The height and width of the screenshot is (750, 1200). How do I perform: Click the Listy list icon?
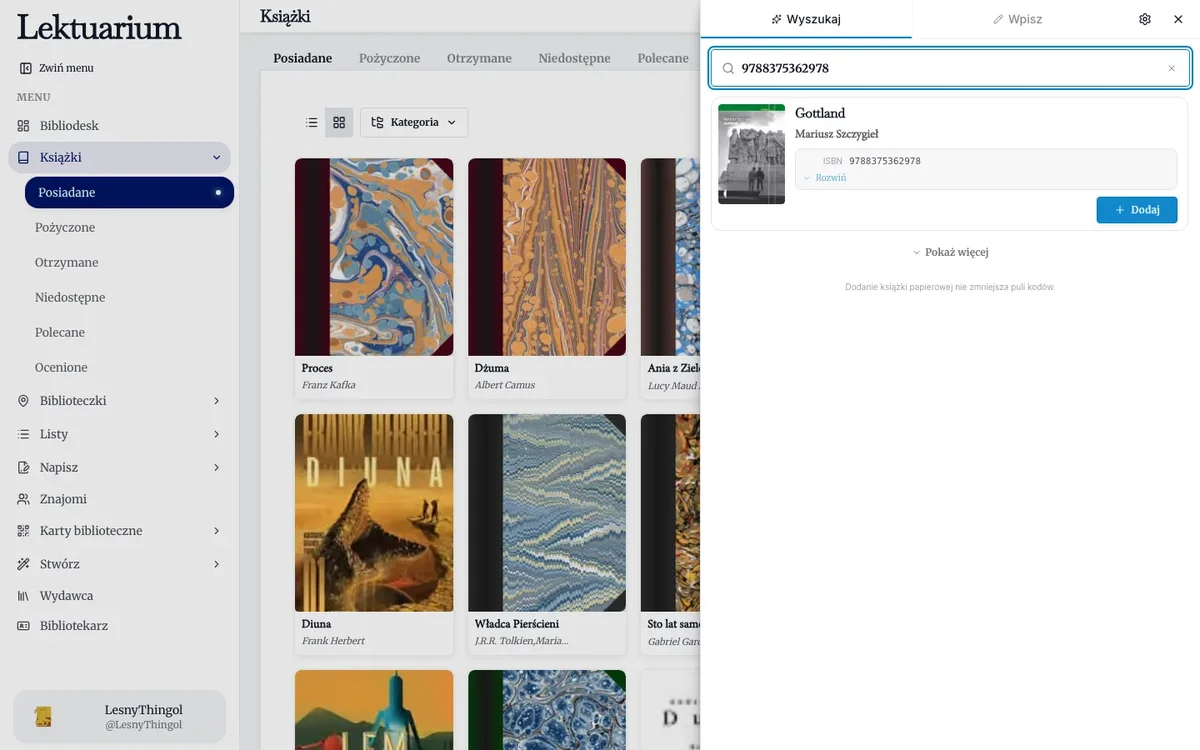(x=24, y=434)
